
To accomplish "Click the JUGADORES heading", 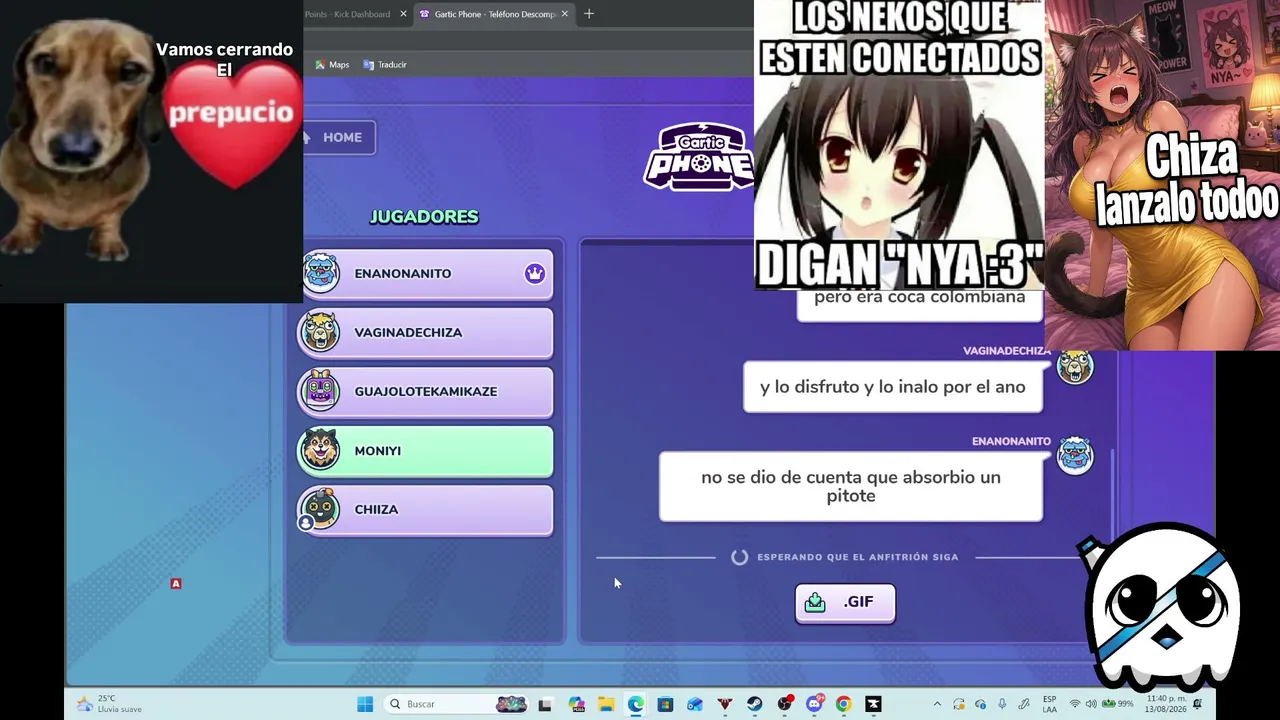I will coord(424,217).
